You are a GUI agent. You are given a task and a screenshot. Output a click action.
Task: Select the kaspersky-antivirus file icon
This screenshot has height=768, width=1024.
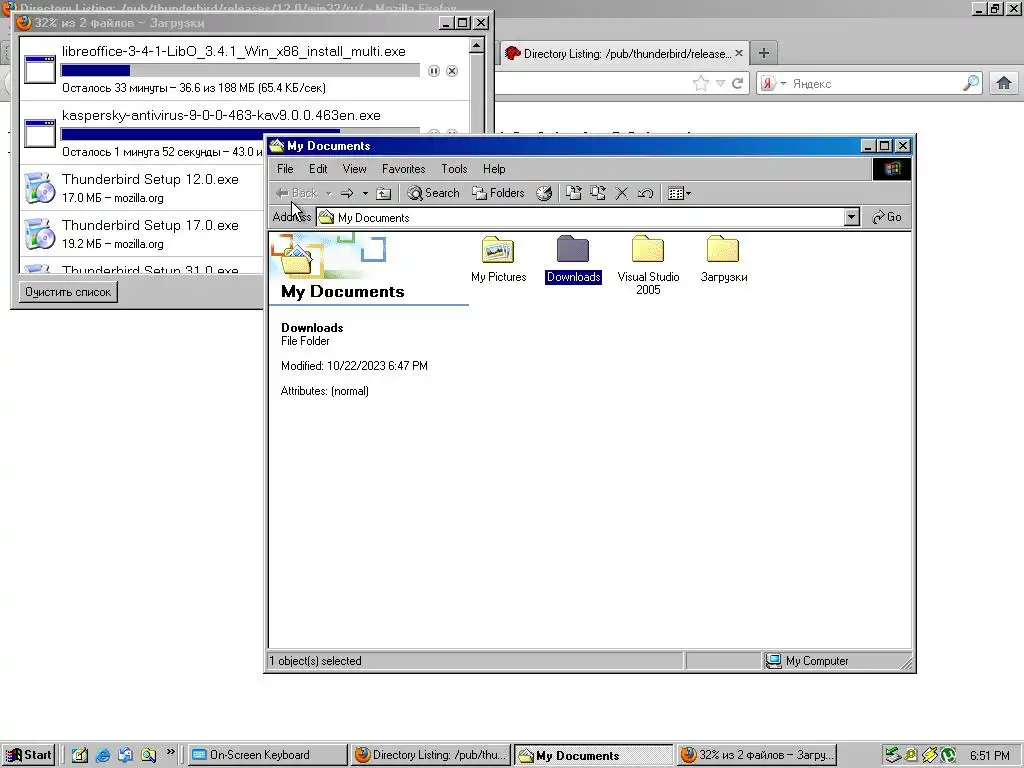40,133
